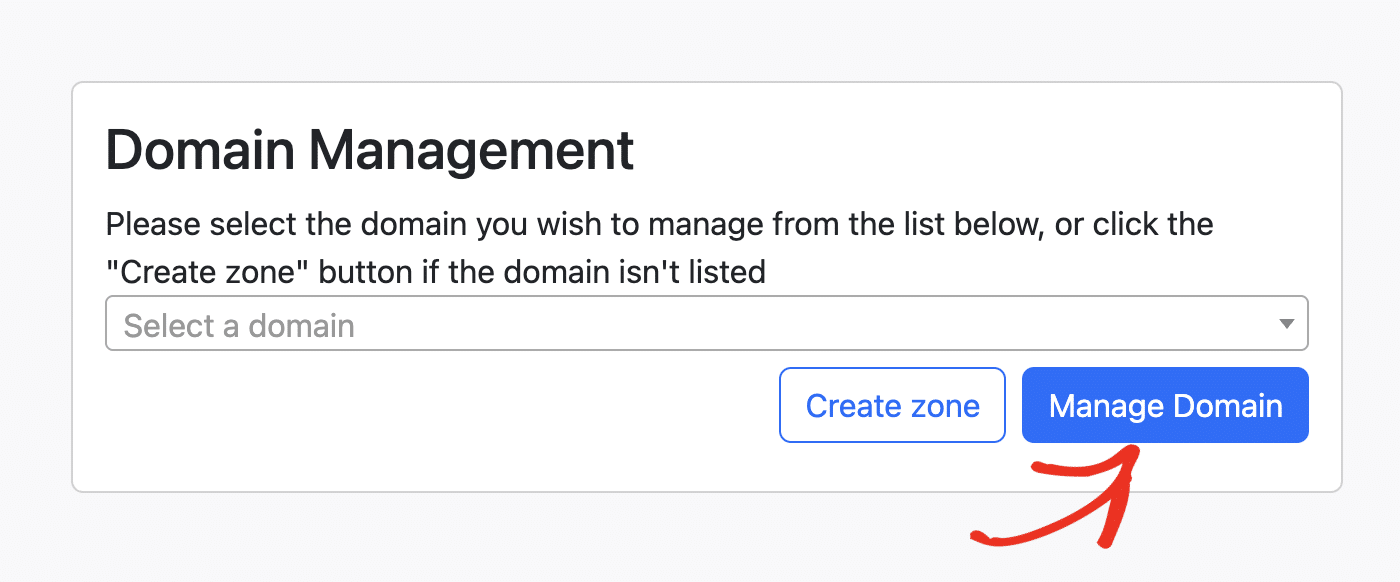Click inside the Select a domain field
This screenshot has height=582, width=1400.
click(x=500, y=322)
